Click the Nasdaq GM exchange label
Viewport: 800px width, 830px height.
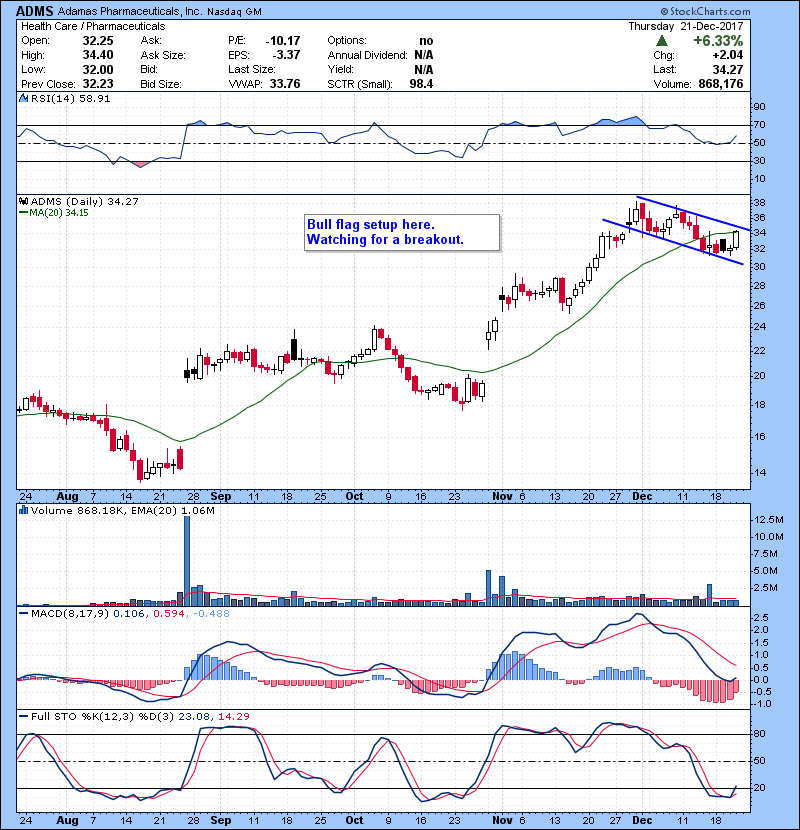pos(235,12)
